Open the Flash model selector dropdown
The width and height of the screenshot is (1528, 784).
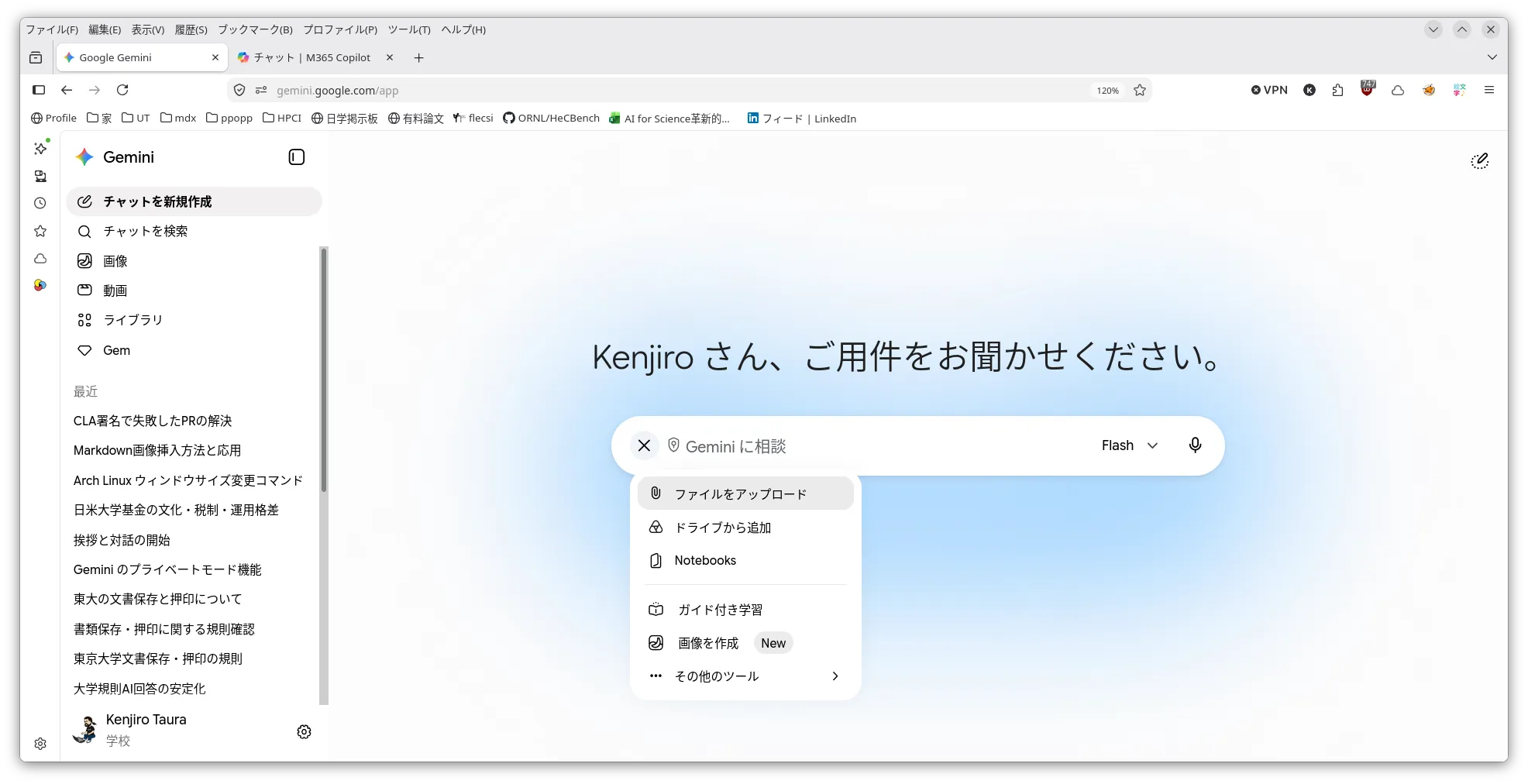(x=1130, y=445)
